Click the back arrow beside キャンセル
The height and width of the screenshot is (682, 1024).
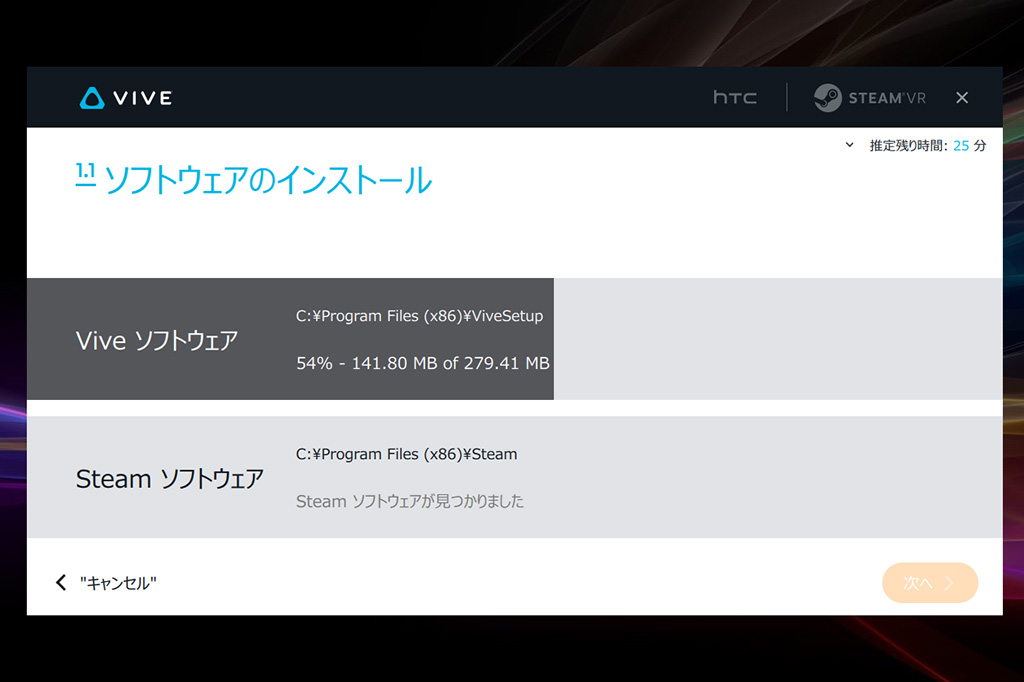(x=61, y=582)
